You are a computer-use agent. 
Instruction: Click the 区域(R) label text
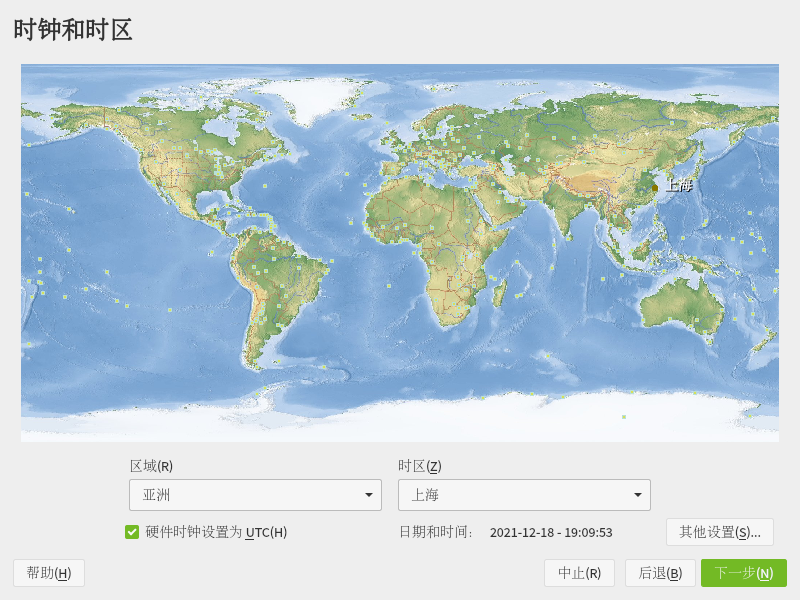pos(152,466)
